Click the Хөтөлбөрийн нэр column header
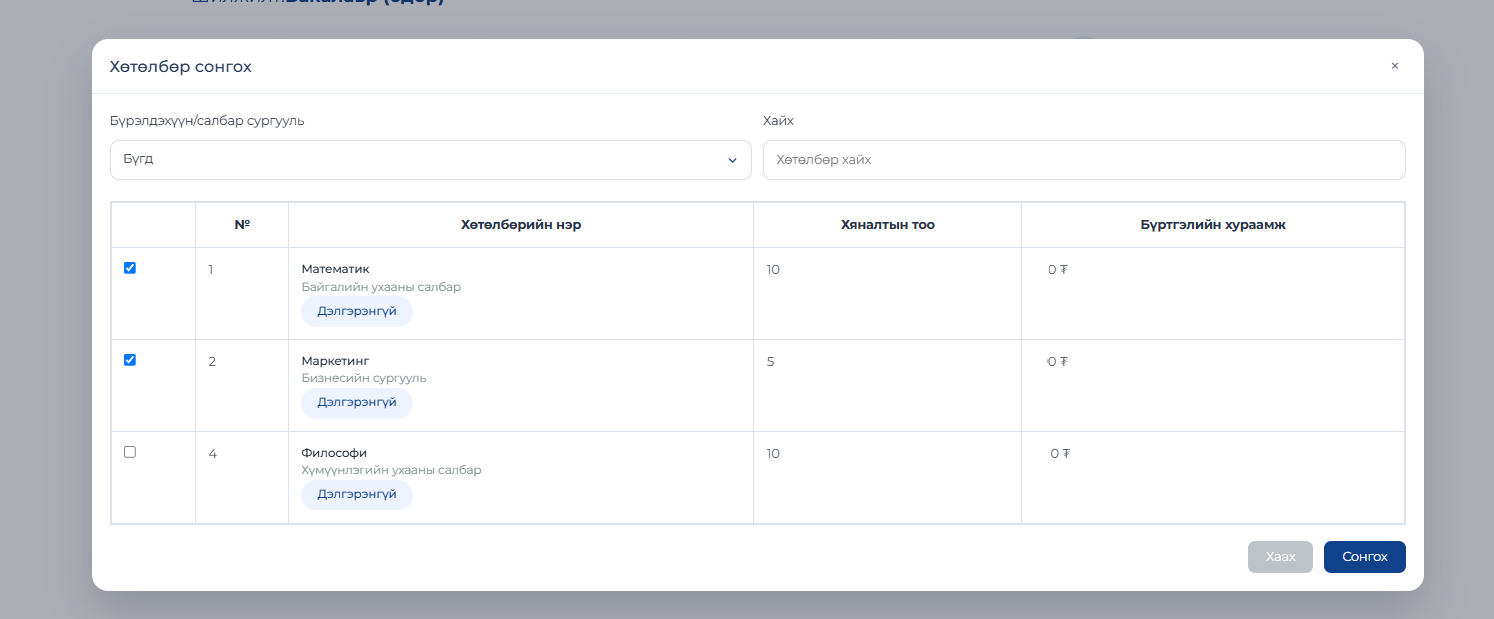This screenshot has height=619, width=1494. pyautogui.click(x=521, y=225)
